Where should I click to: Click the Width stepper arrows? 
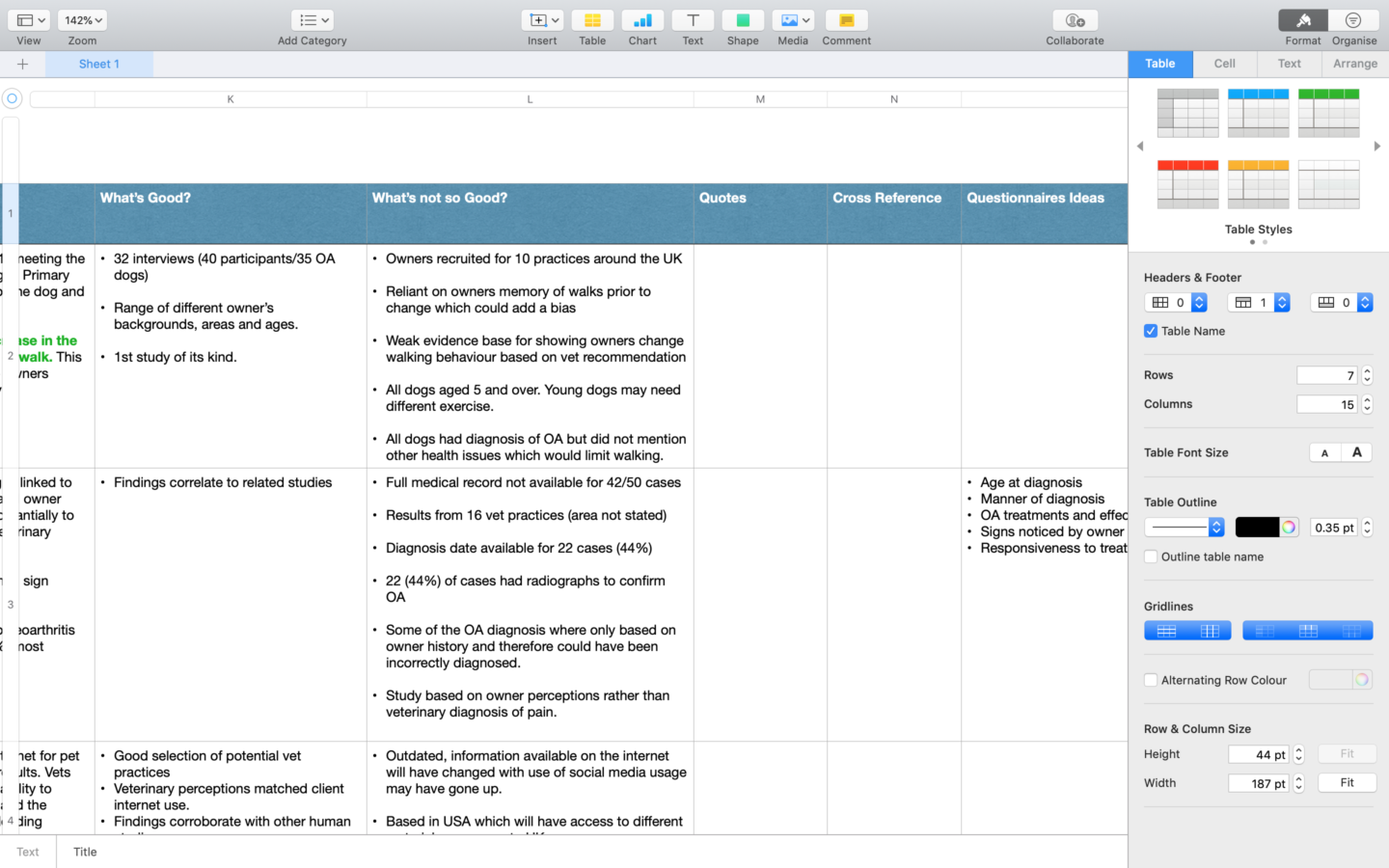coord(1298,783)
